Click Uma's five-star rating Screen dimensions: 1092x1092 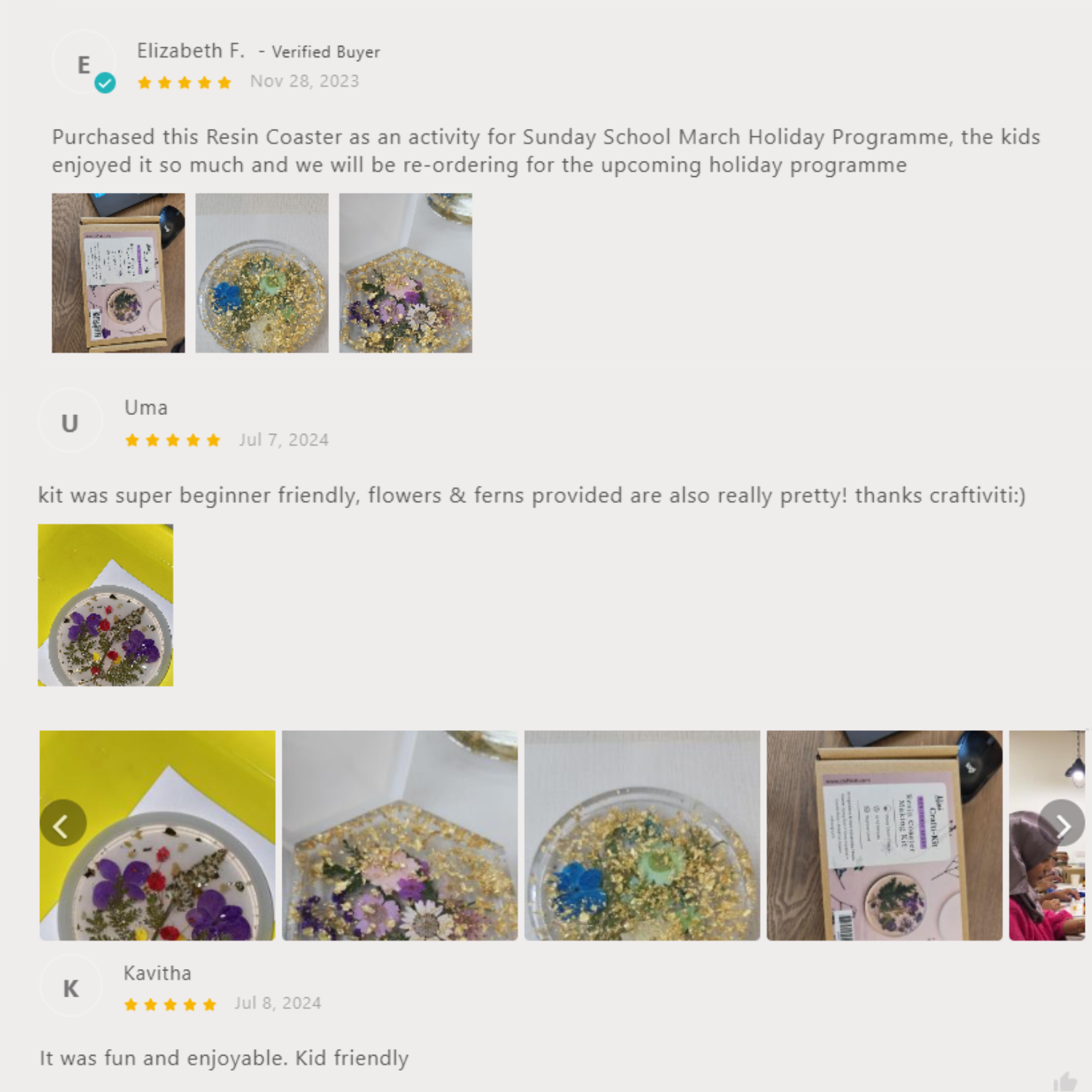pyautogui.click(x=173, y=440)
